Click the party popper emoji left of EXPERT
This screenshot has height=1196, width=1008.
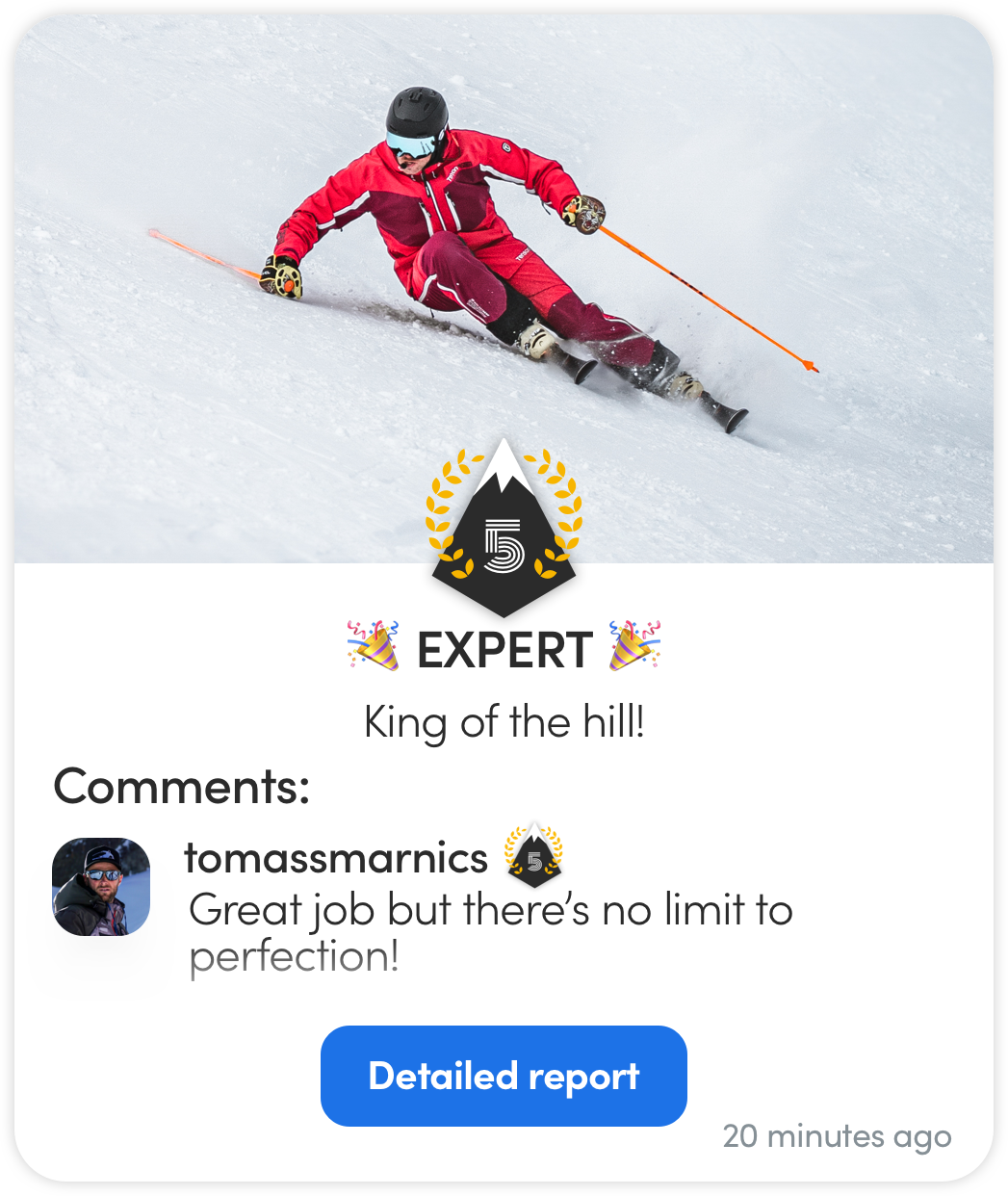tap(374, 645)
